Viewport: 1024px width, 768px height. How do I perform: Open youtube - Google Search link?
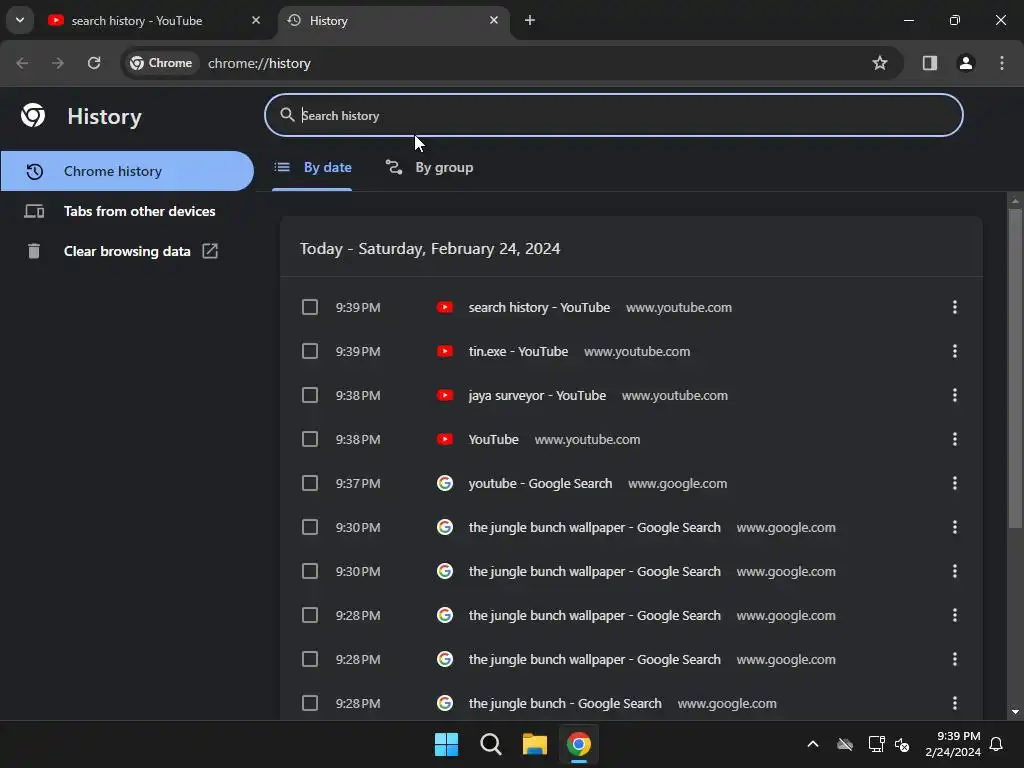[x=540, y=484]
